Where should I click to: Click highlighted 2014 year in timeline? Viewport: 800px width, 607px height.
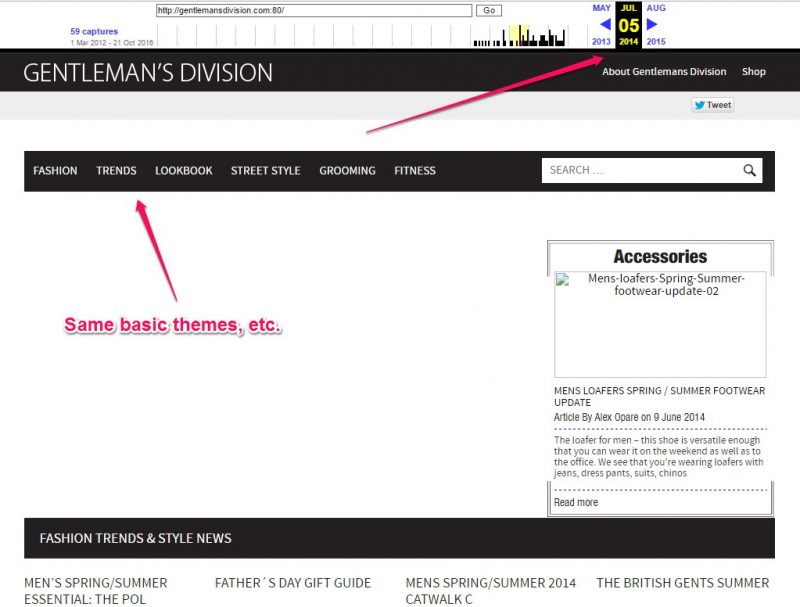pyautogui.click(x=629, y=42)
